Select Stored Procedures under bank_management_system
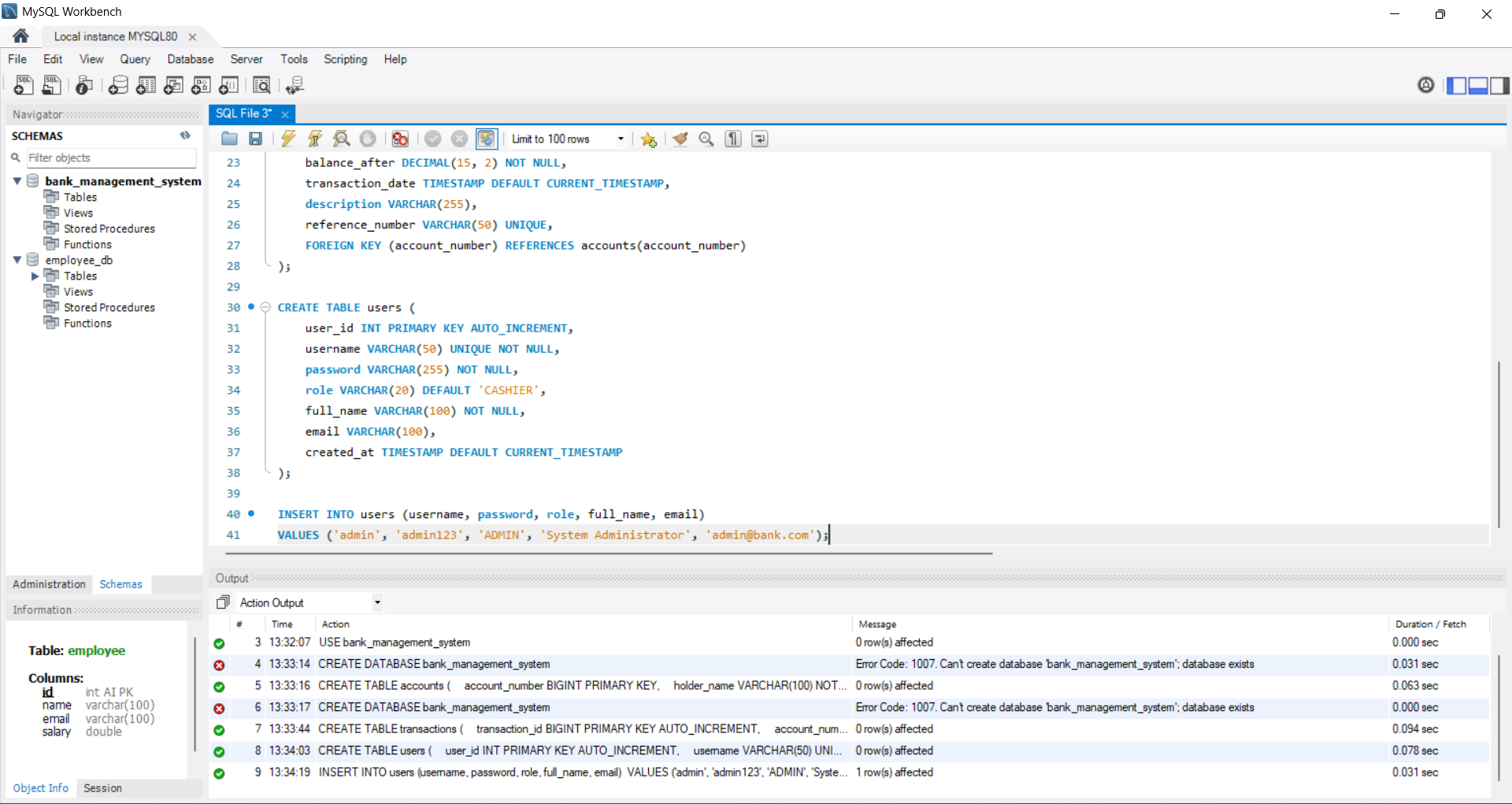1512x804 pixels. (109, 228)
